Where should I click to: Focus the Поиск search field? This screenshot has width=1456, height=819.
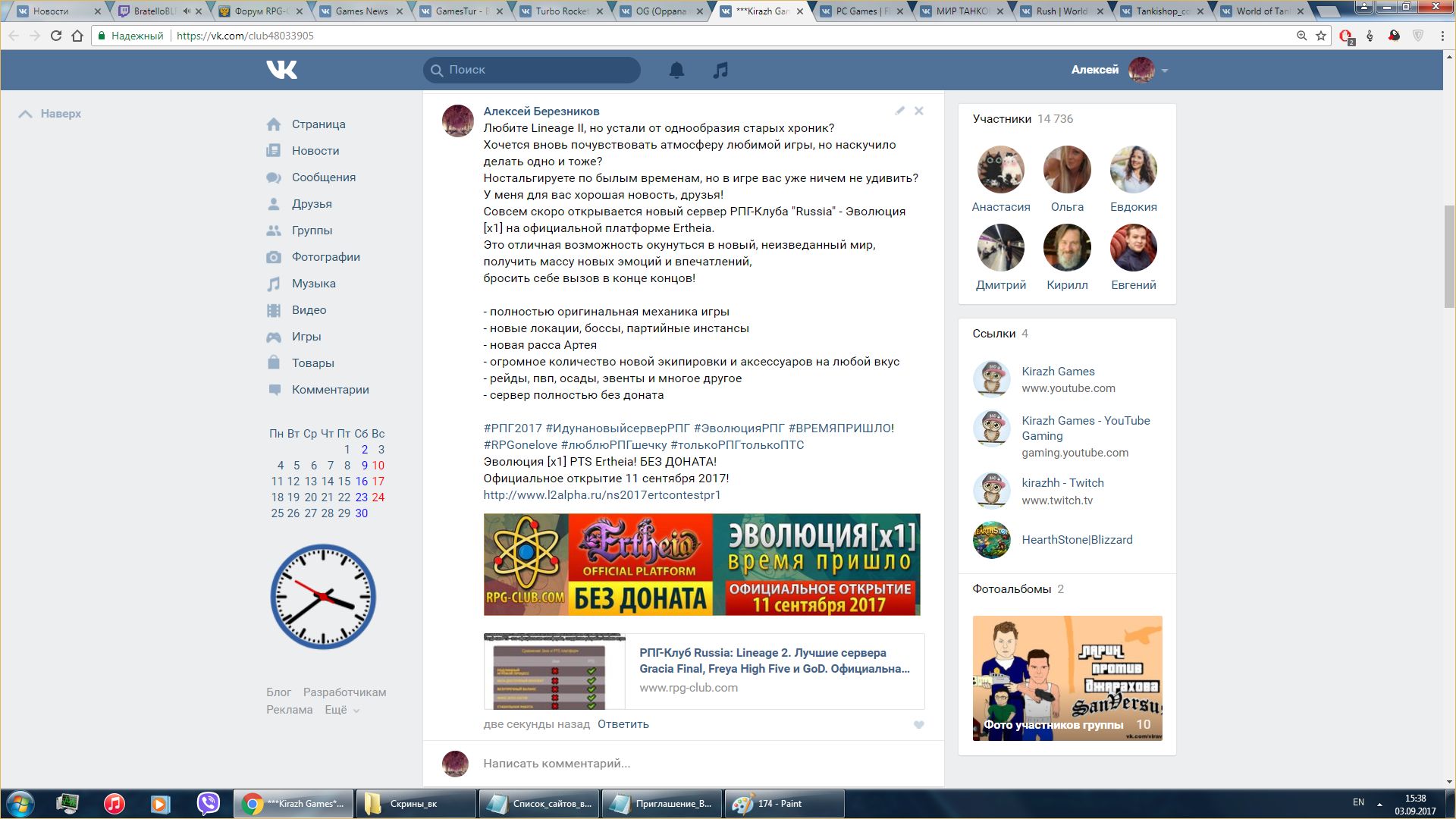click(532, 70)
